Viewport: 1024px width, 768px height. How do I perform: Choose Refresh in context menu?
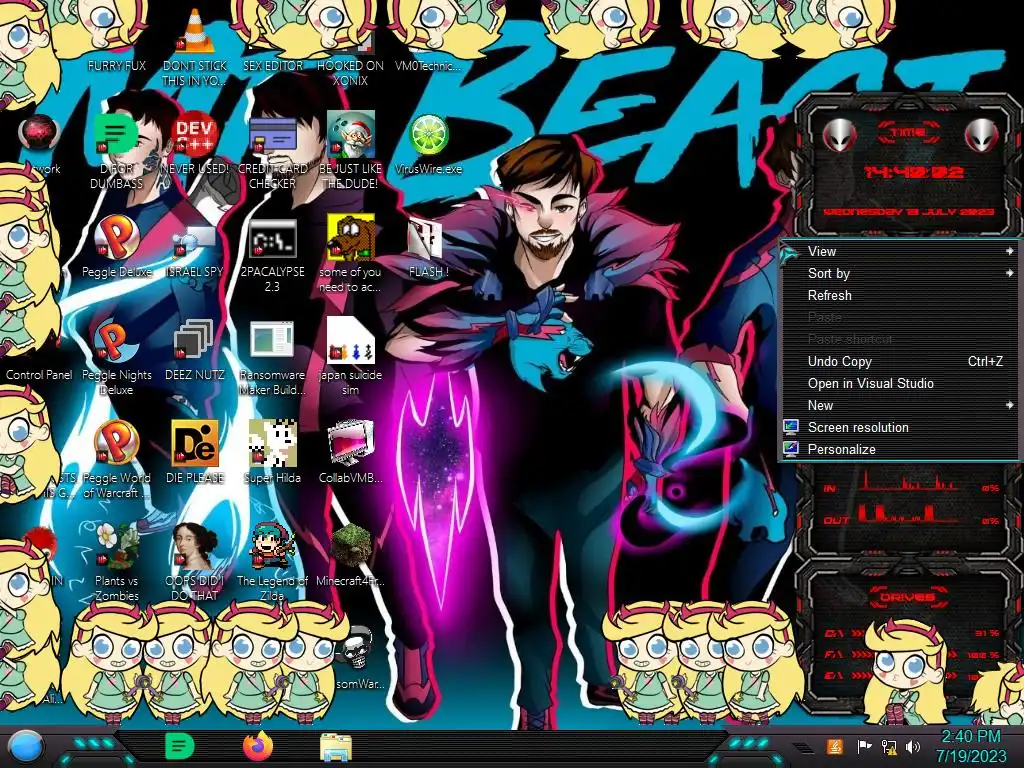[x=900, y=295]
